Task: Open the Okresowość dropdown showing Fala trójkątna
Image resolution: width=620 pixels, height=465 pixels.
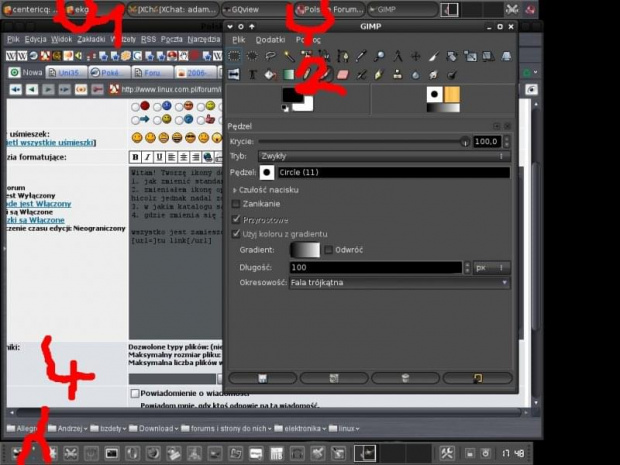Action: click(399, 283)
